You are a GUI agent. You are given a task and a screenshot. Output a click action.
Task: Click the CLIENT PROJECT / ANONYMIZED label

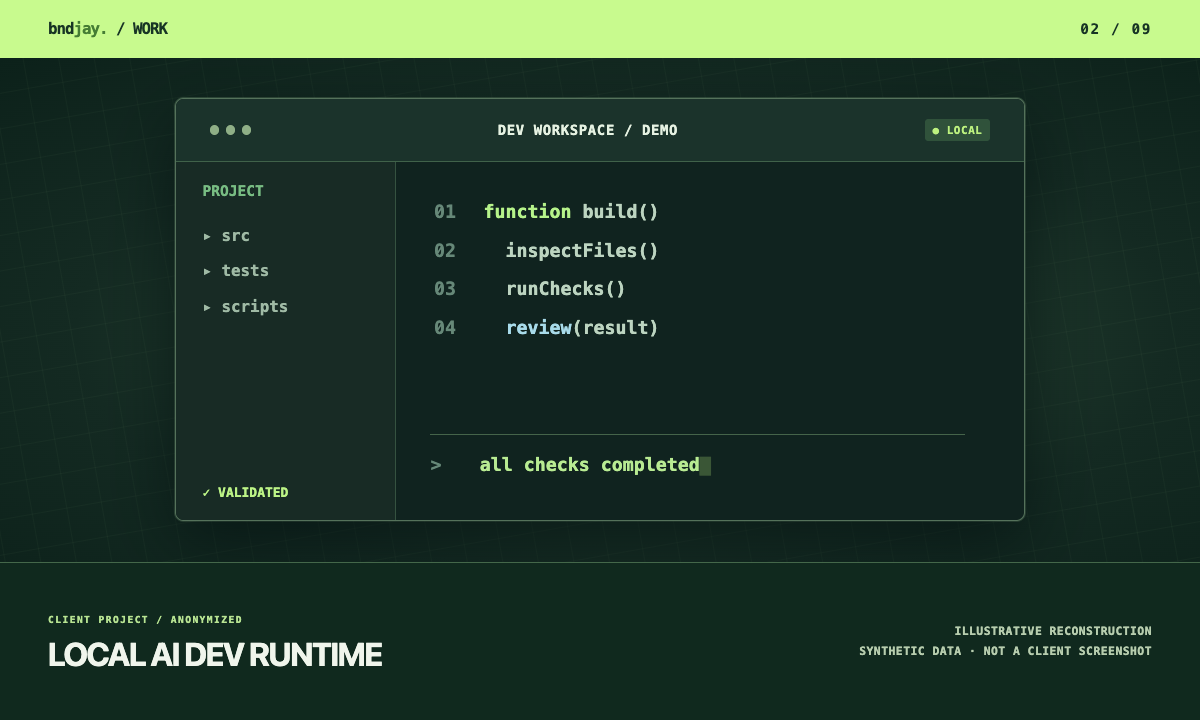pos(145,620)
